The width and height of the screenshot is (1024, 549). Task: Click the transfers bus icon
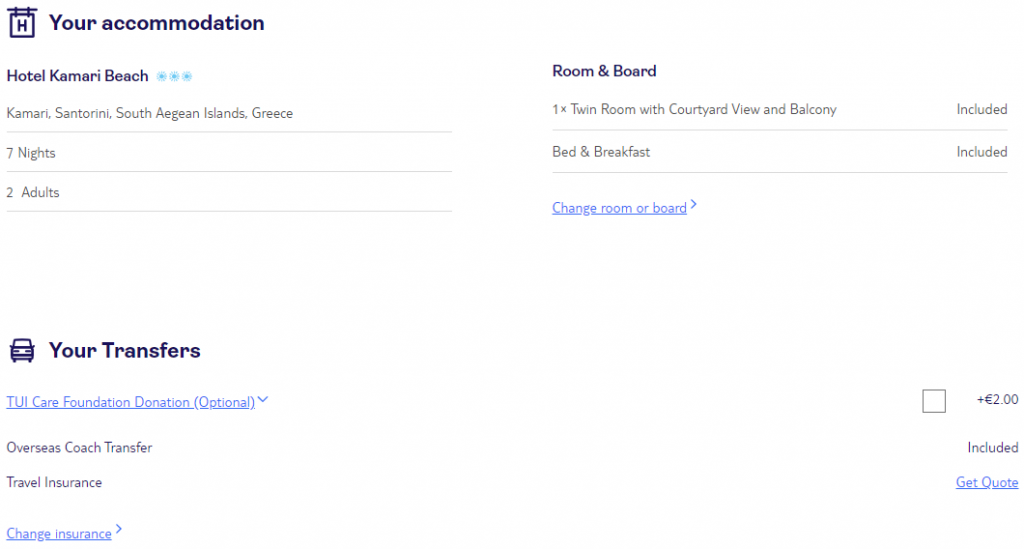22,351
